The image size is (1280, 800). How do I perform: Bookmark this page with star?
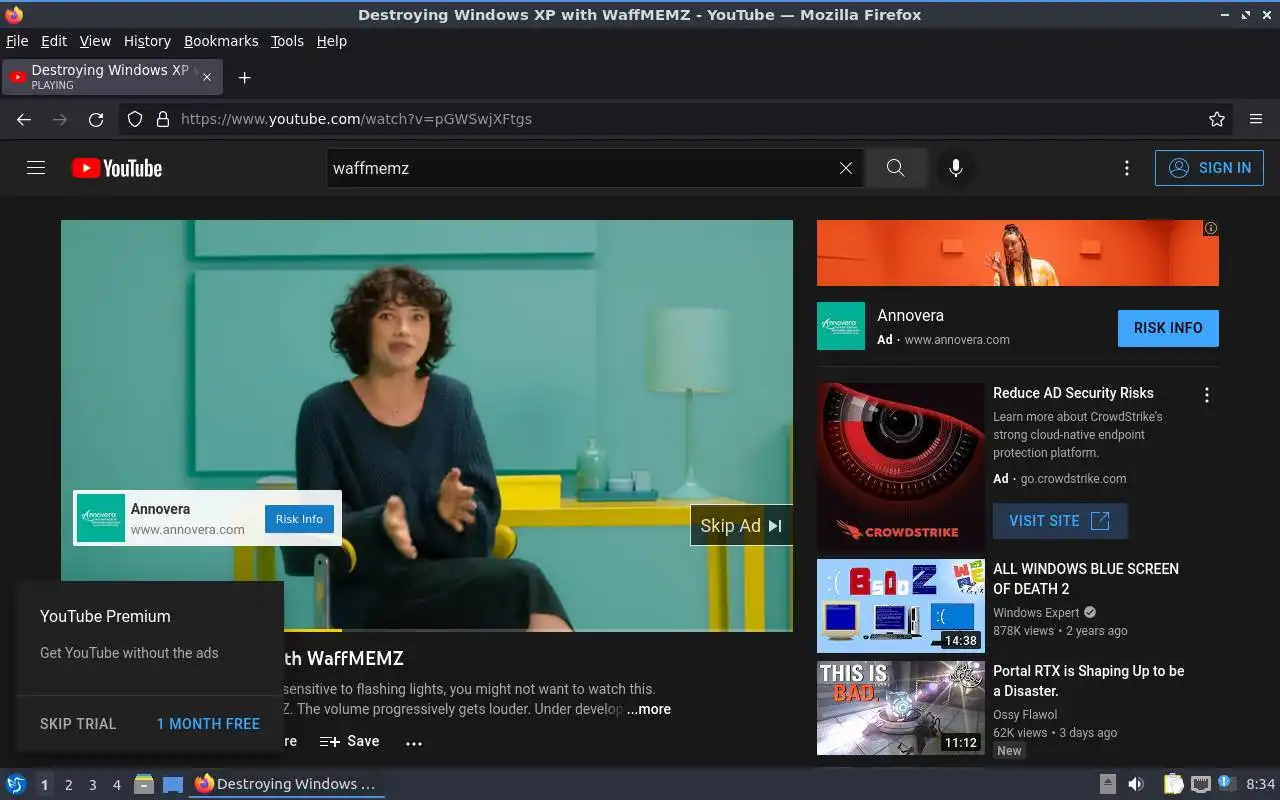[1217, 119]
